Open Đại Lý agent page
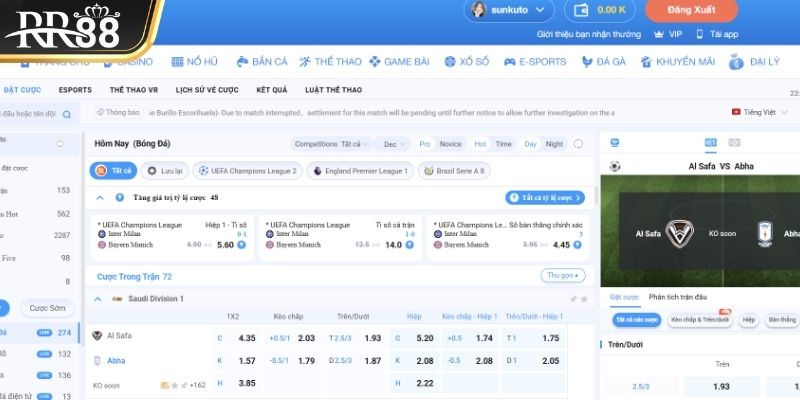The image size is (800, 400). coord(754,62)
